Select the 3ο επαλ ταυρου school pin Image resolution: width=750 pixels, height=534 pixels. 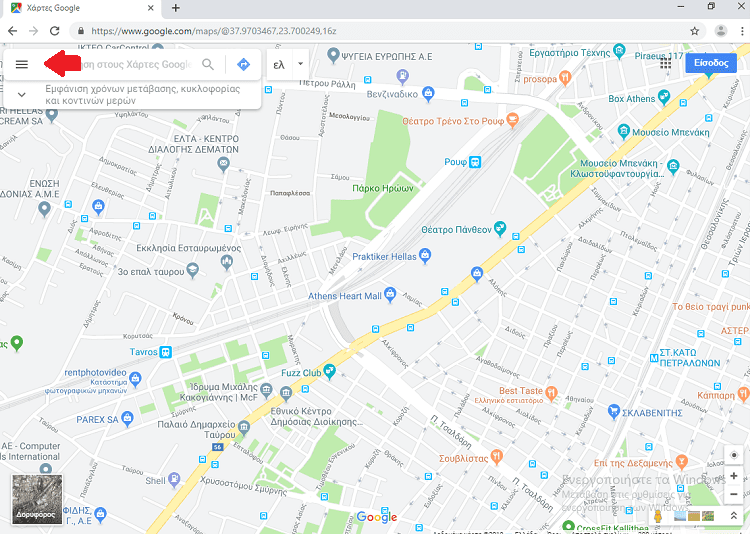coord(192,270)
